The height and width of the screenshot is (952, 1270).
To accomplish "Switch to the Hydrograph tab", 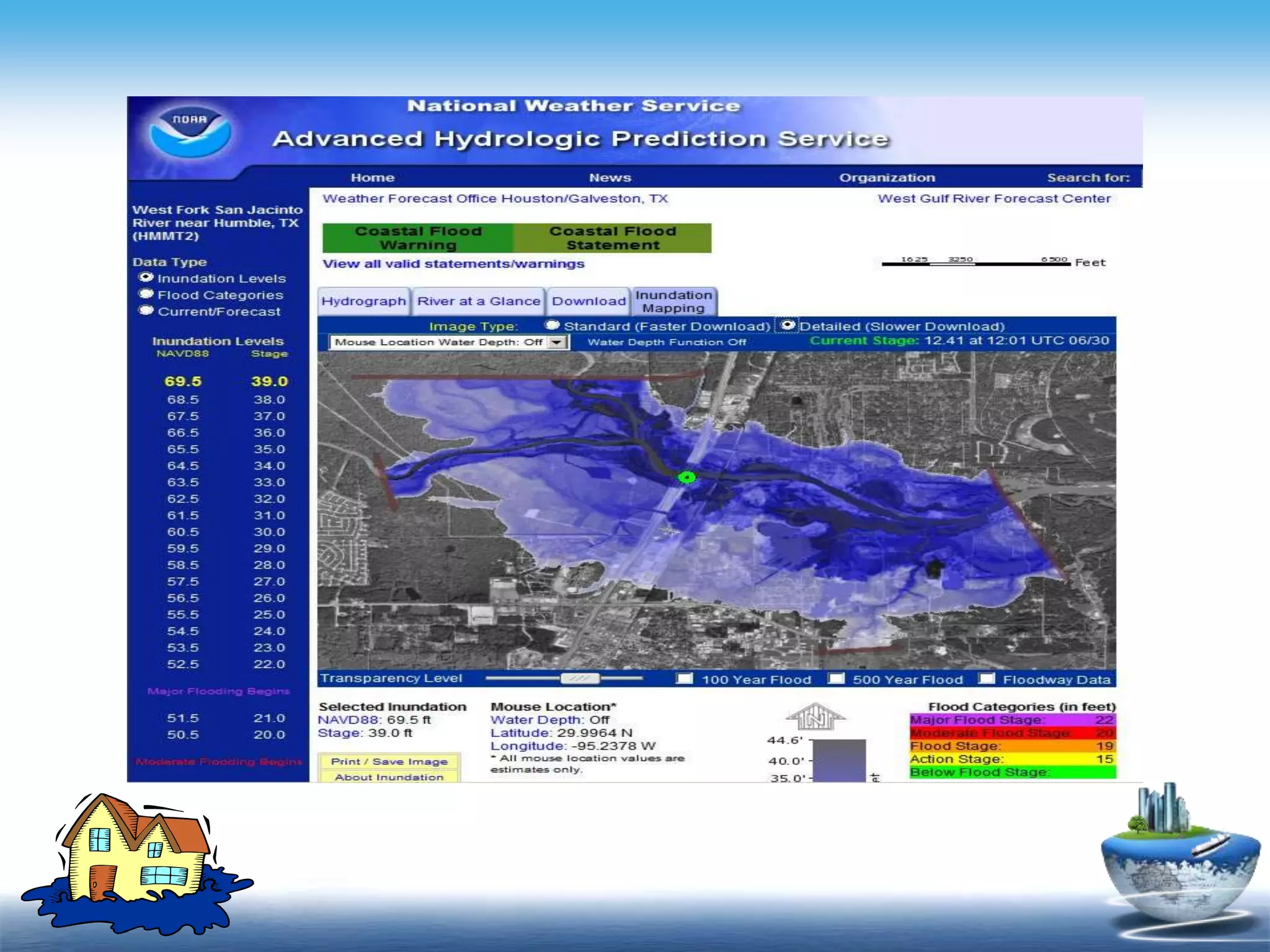I will (363, 301).
